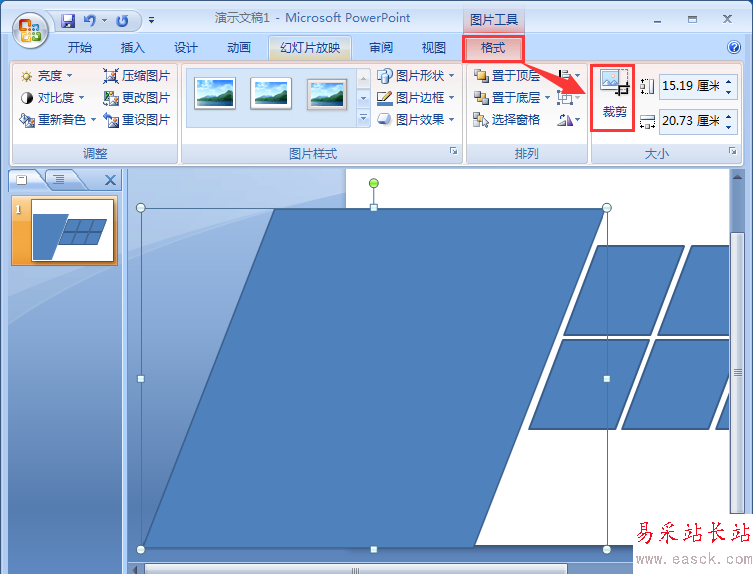Click the horizontal scrollbar left arrow
The height and width of the screenshot is (574, 753).
click(x=136, y=570)
